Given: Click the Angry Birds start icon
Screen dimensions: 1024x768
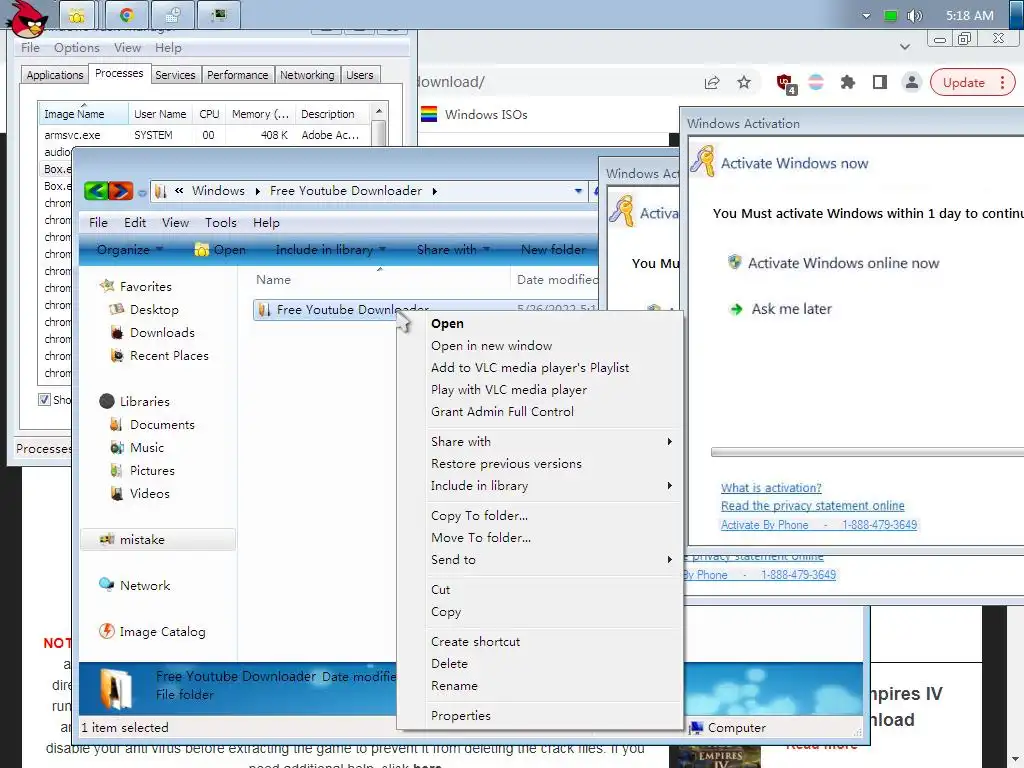Looking at the screenshot, I should (27, 18).
